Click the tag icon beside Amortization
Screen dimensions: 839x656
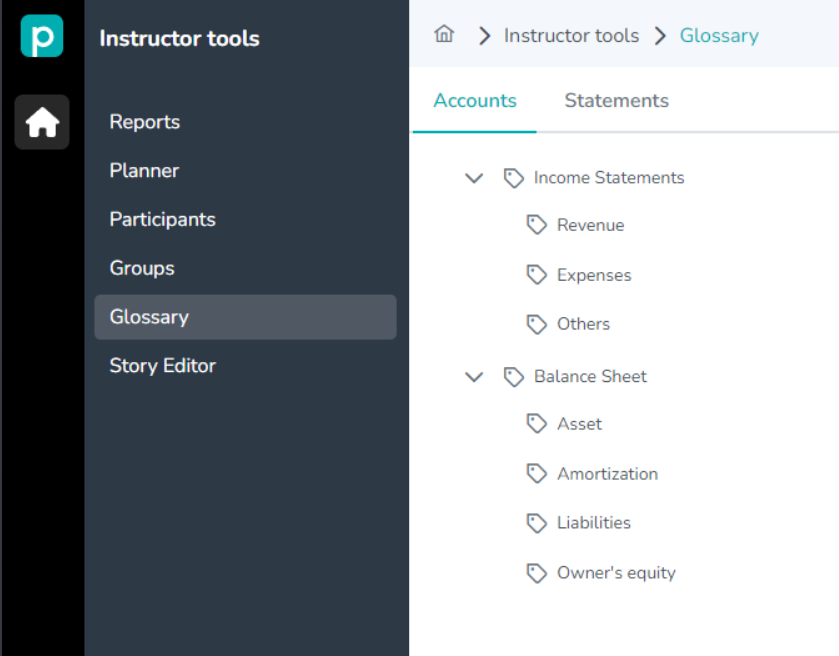537,474
